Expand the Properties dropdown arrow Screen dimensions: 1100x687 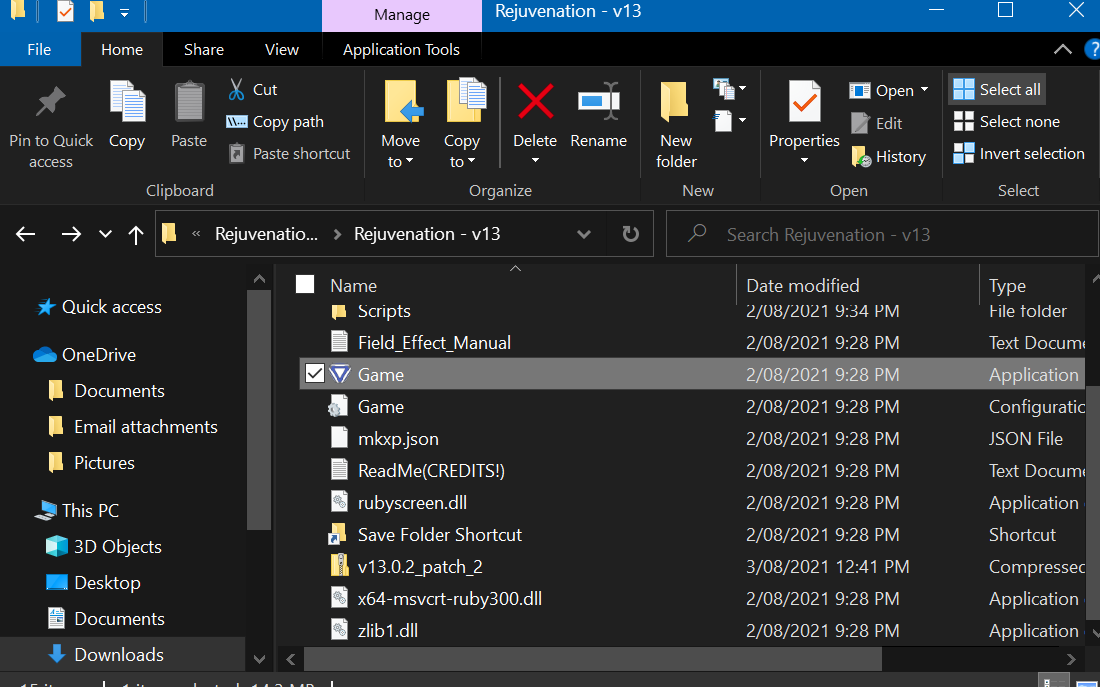tap(804, 161)
